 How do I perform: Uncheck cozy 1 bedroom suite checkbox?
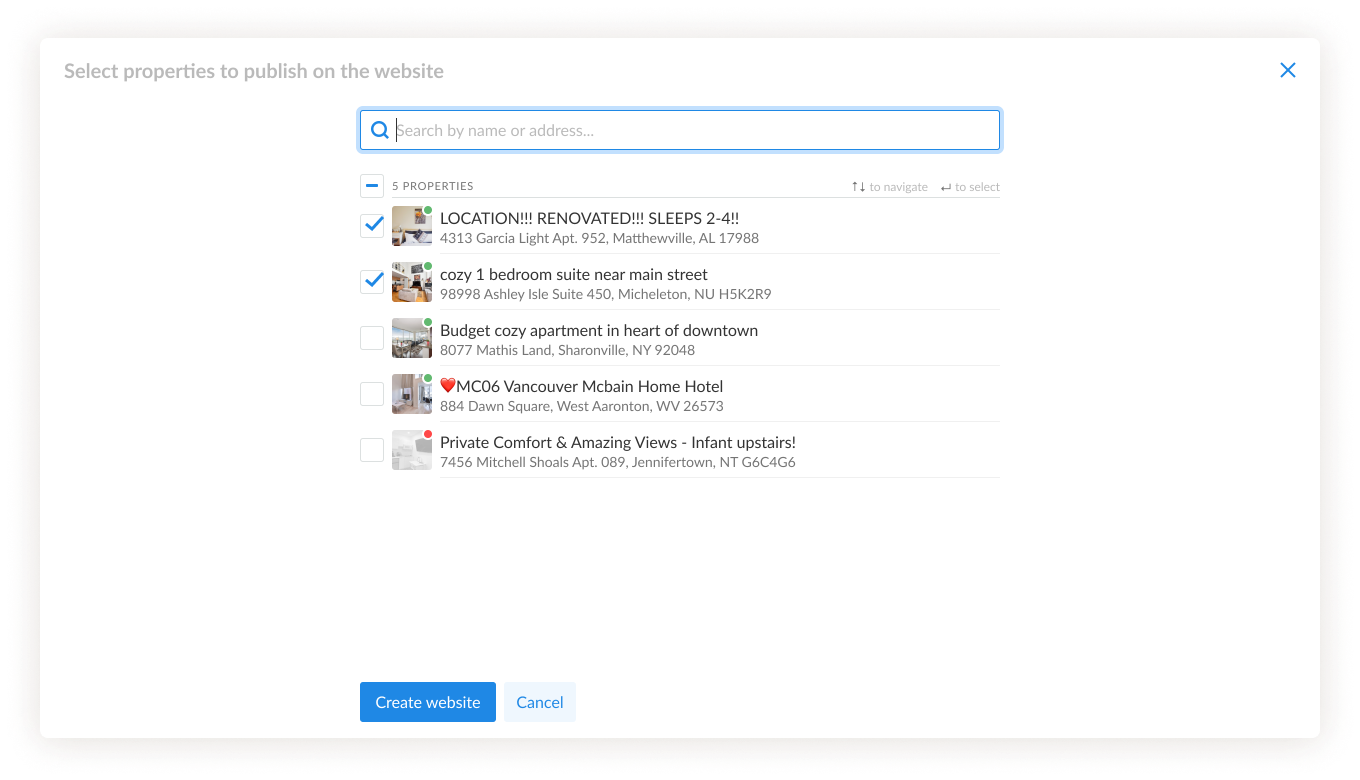click(372, 282)
